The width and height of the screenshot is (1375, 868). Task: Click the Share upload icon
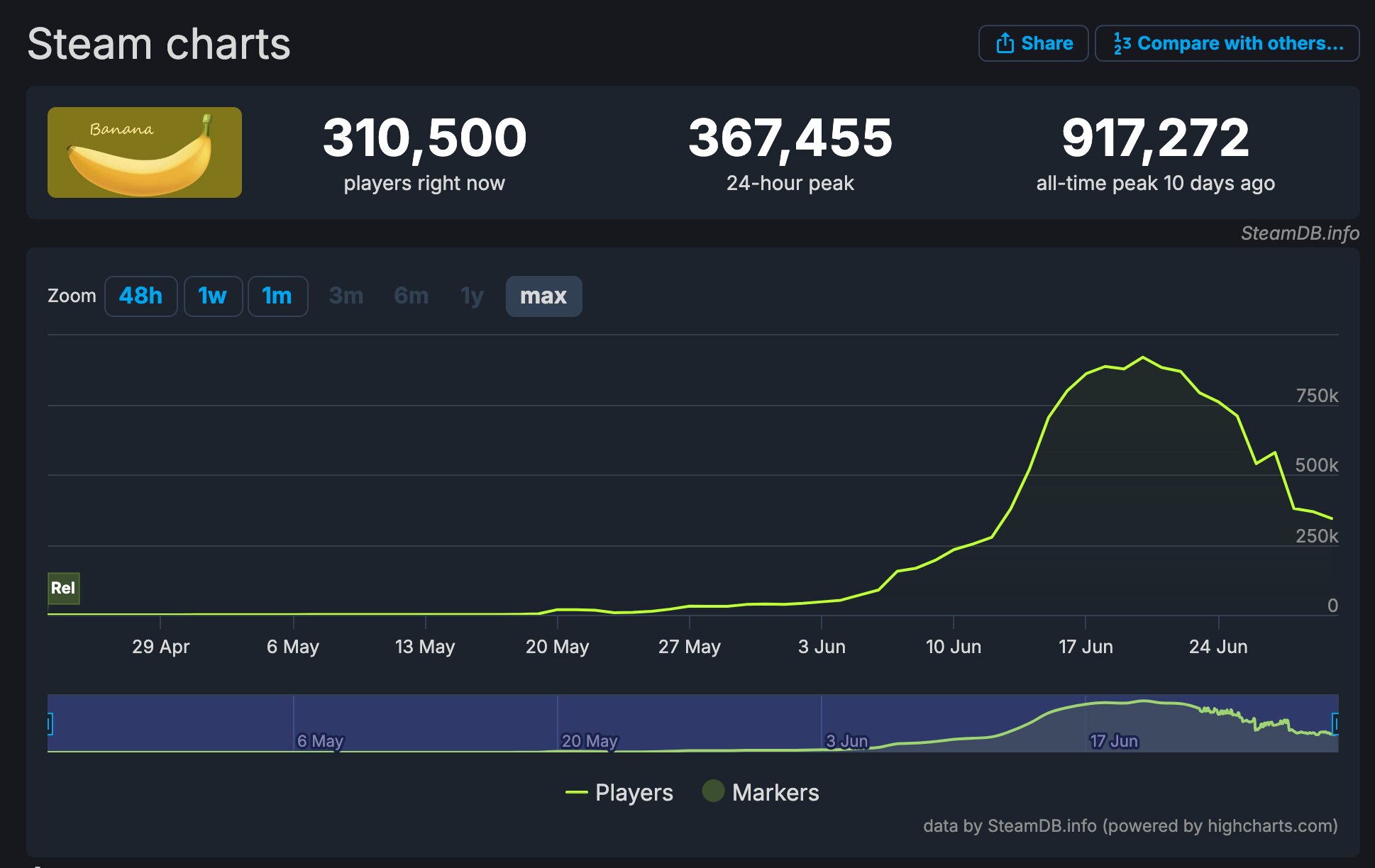[x=1005, y=43]
